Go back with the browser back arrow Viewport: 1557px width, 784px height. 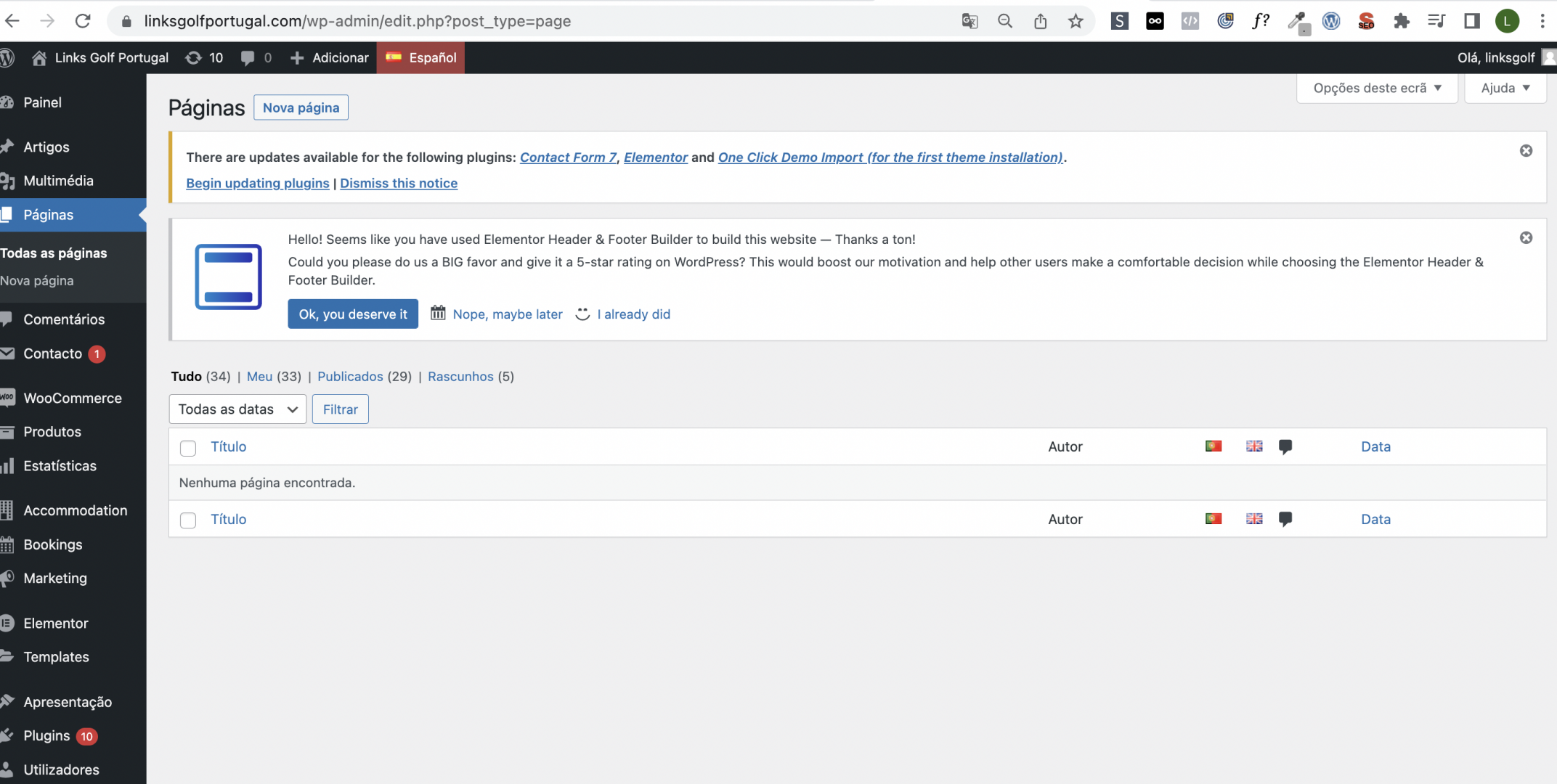pyautogui.click(x=12, y=21)
